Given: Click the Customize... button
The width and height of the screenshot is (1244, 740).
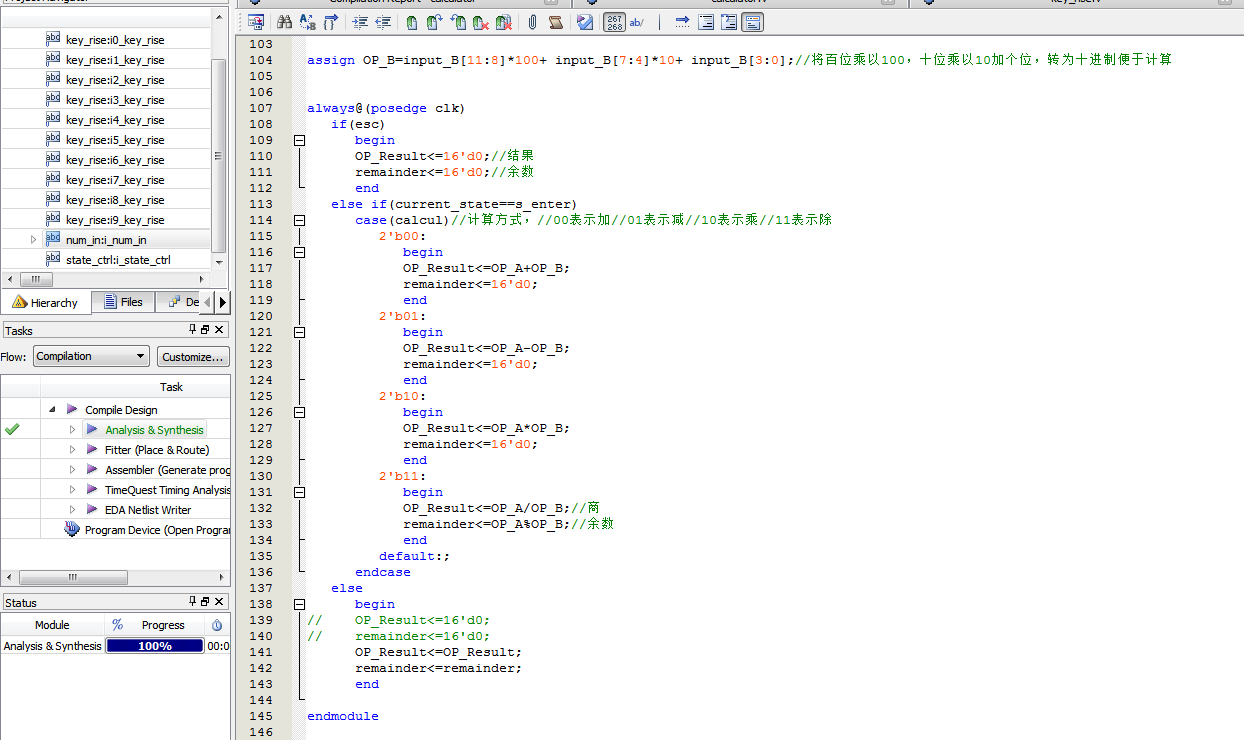Looking at the screenshot, I should (x=193, y=356).
